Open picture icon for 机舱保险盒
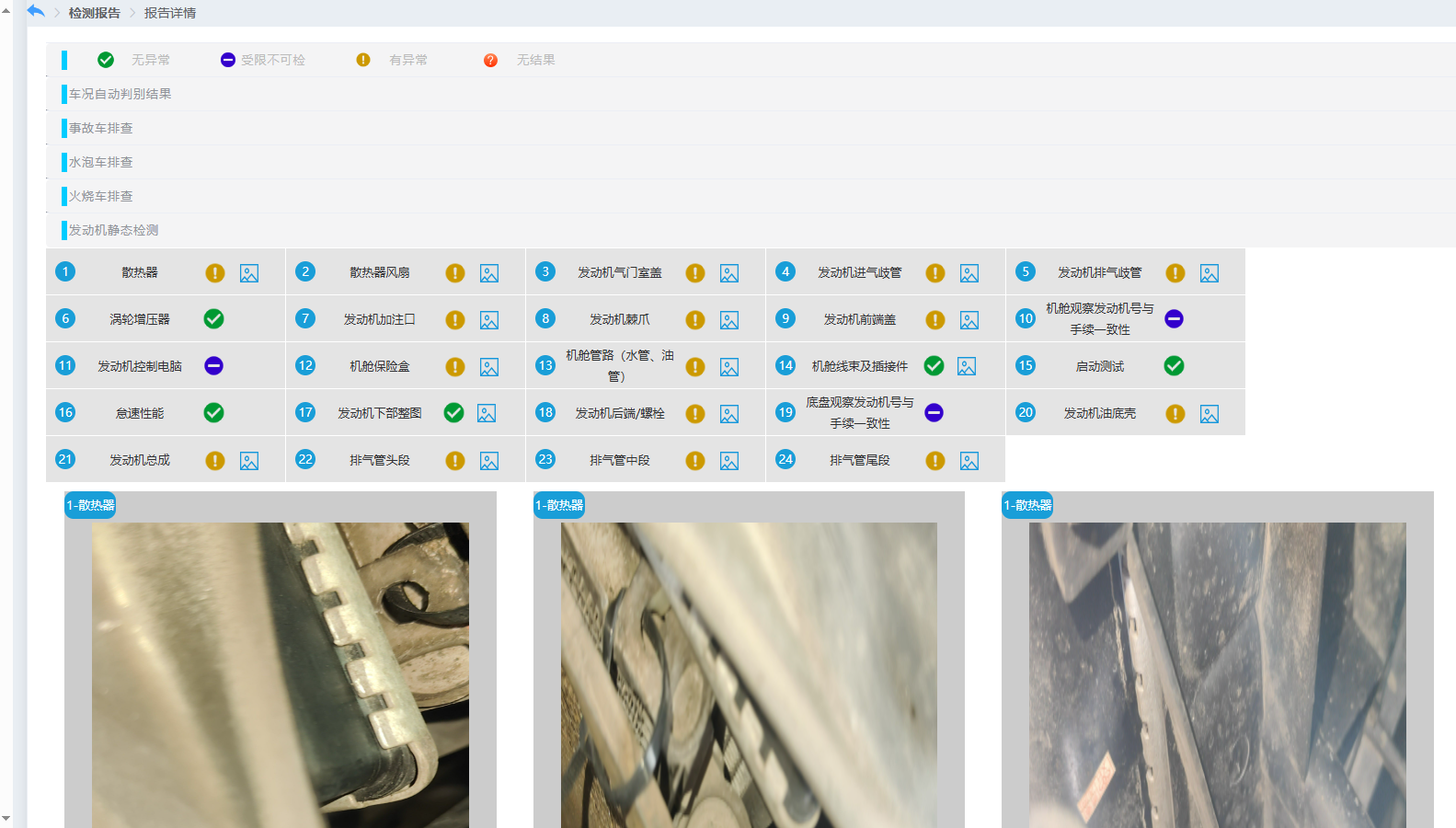The image size is (1456, 828). 489,367
